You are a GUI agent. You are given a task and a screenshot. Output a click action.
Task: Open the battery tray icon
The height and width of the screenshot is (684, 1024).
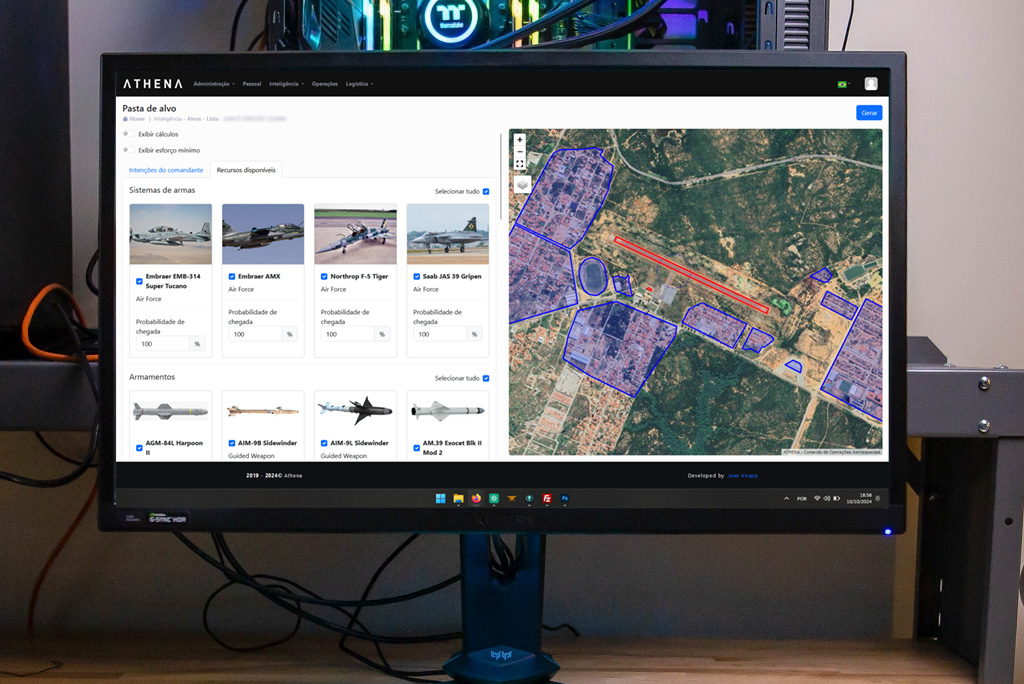(x=837, y=498)
